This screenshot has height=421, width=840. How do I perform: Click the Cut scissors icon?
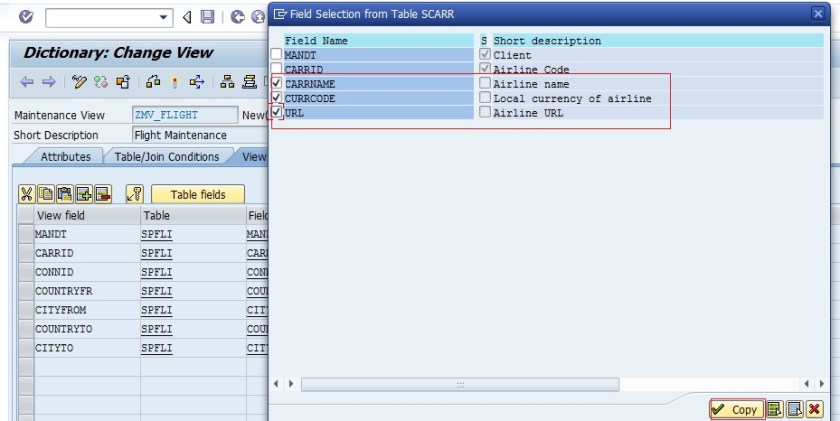[x=27, y=194]
